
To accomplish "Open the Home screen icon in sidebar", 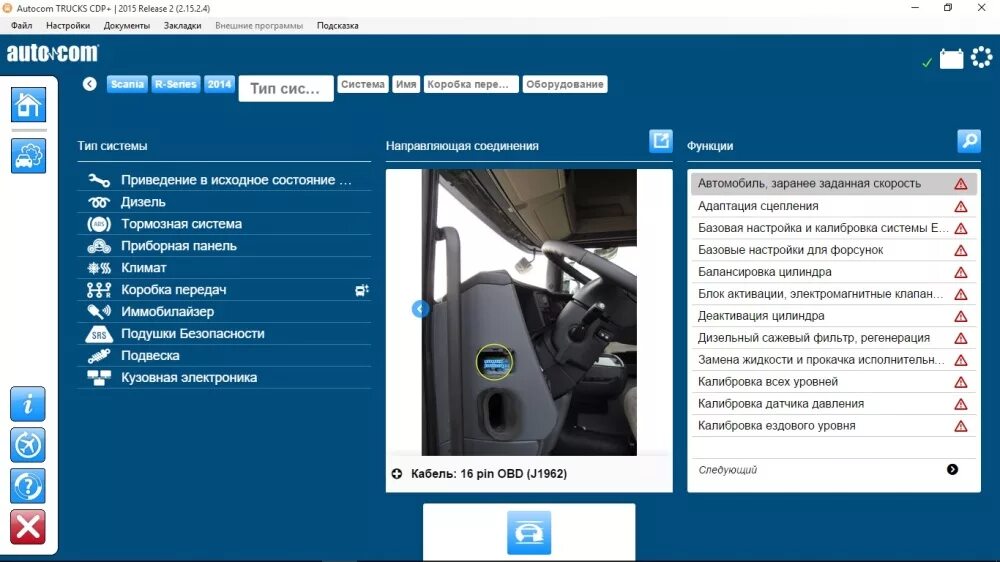I will [x=28, y=105].
